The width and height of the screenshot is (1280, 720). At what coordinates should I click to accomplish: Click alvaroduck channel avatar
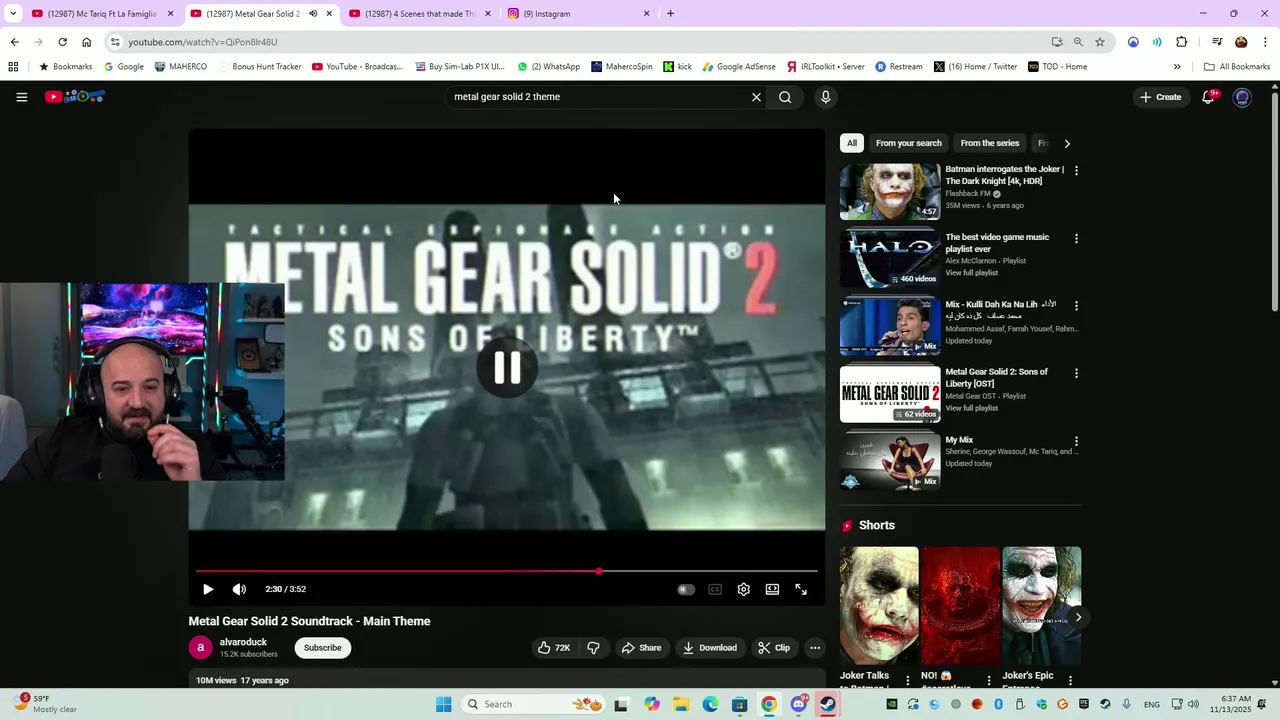pos(200,648)
